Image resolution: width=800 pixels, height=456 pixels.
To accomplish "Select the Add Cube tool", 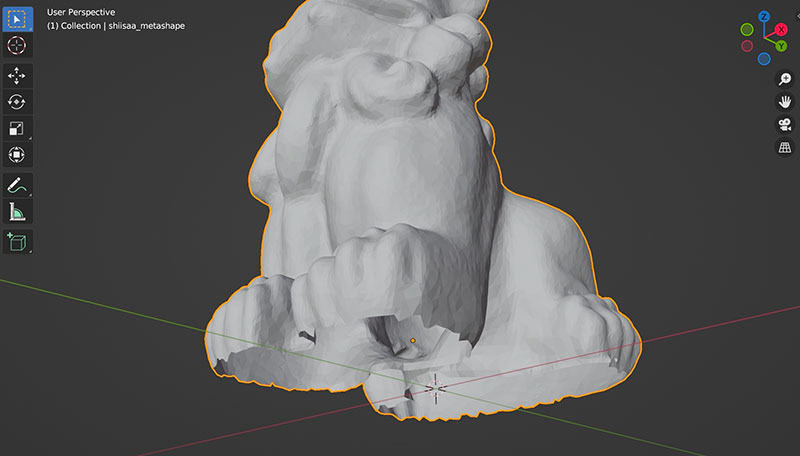I will (17, 242).
